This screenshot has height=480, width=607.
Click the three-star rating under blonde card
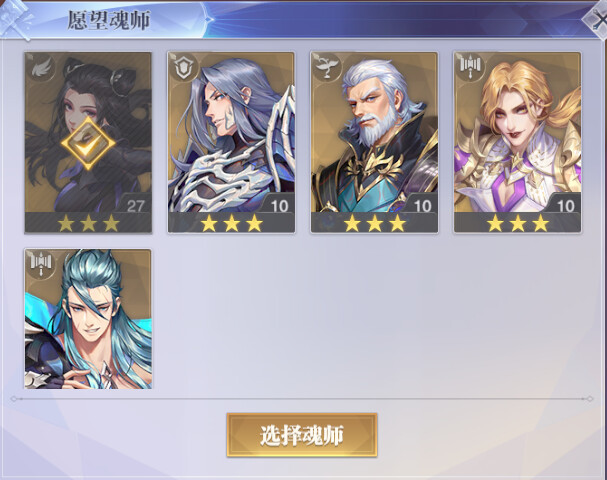[x=518, y=224]
